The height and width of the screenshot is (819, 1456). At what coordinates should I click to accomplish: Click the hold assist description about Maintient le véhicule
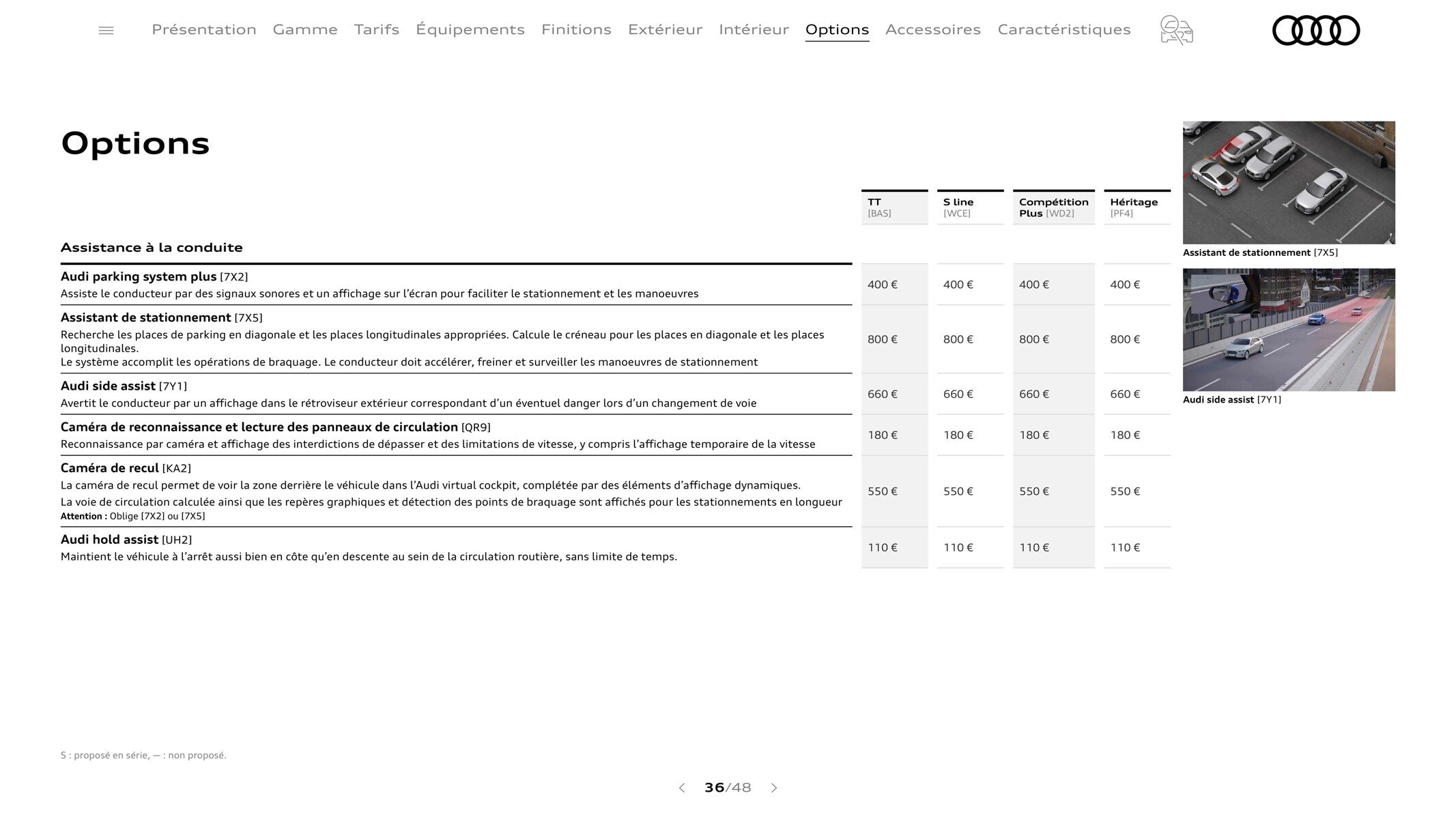pyautogui.click(x=369, y=557)
